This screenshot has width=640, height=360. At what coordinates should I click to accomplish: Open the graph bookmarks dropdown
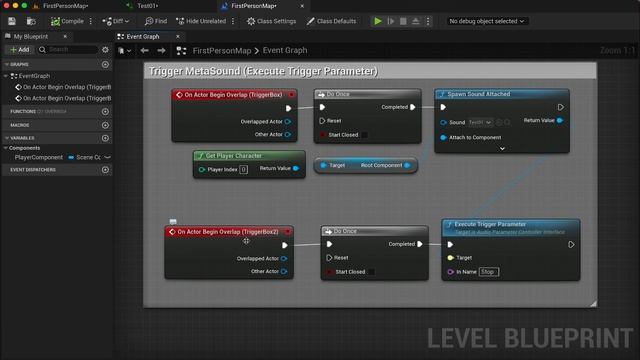tap(124, 51)
